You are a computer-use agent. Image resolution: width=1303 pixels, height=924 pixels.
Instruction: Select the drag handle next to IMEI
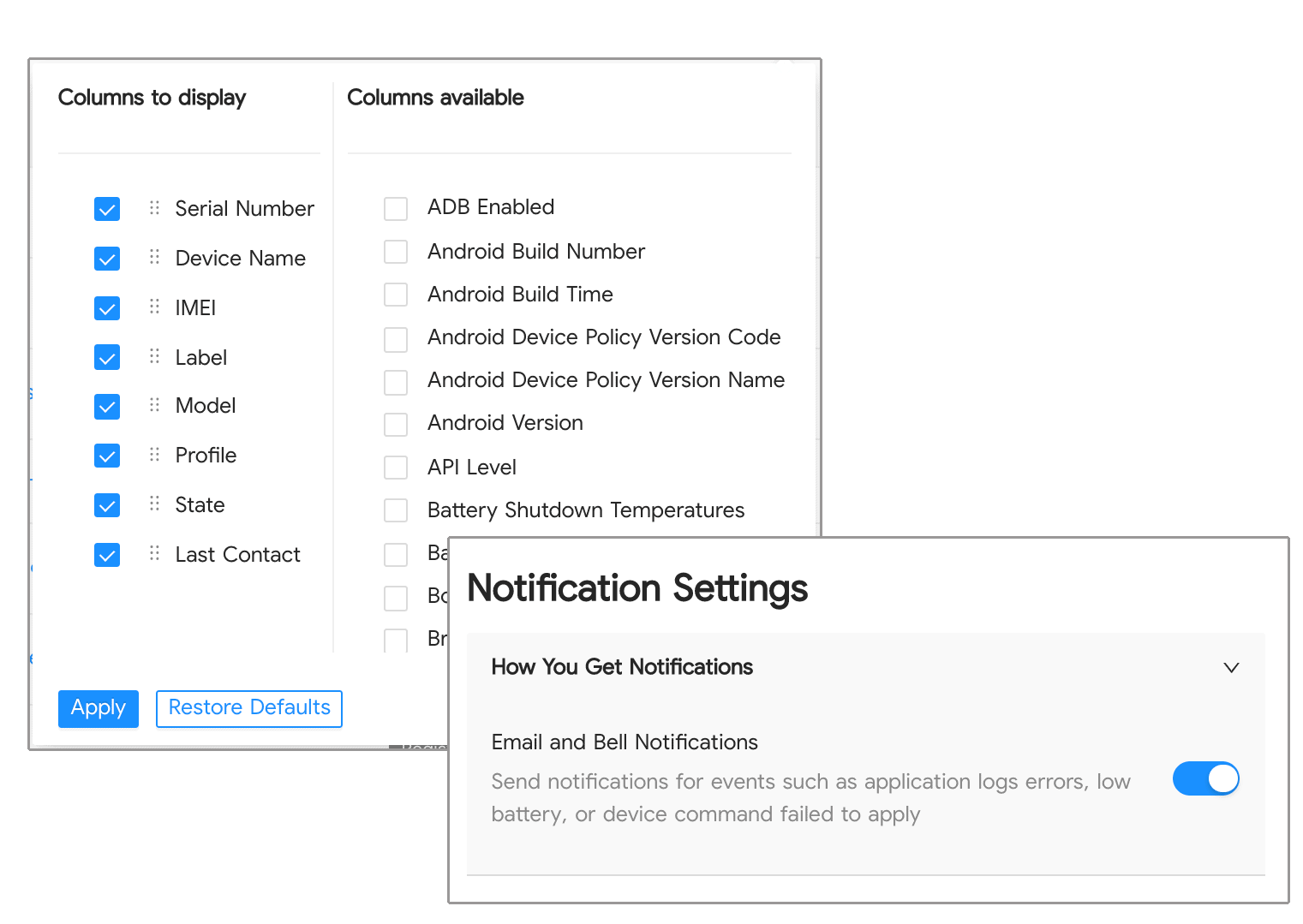[154, 307]
